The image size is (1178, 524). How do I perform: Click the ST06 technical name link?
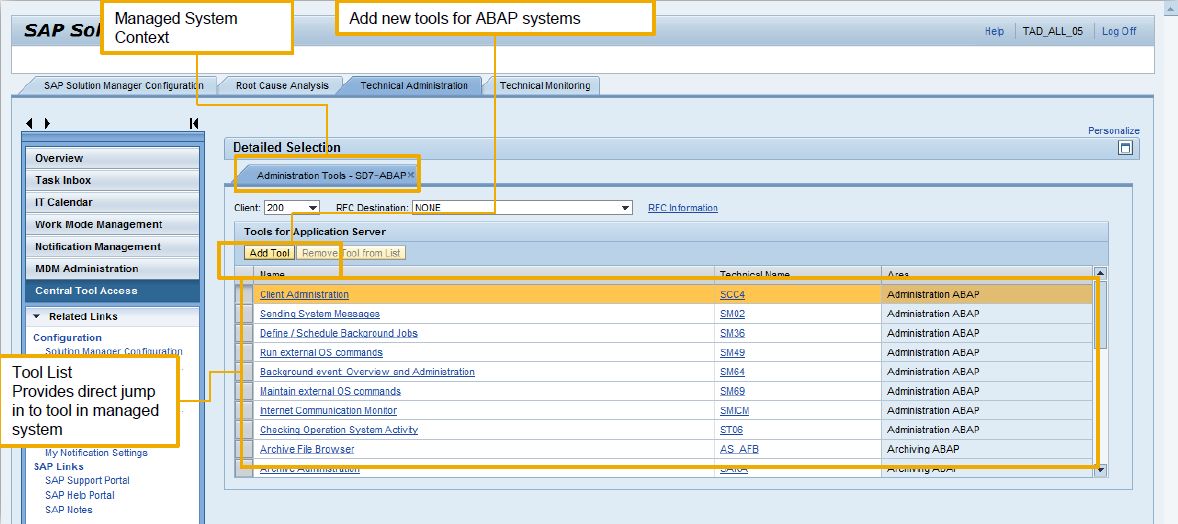(732, 430)
